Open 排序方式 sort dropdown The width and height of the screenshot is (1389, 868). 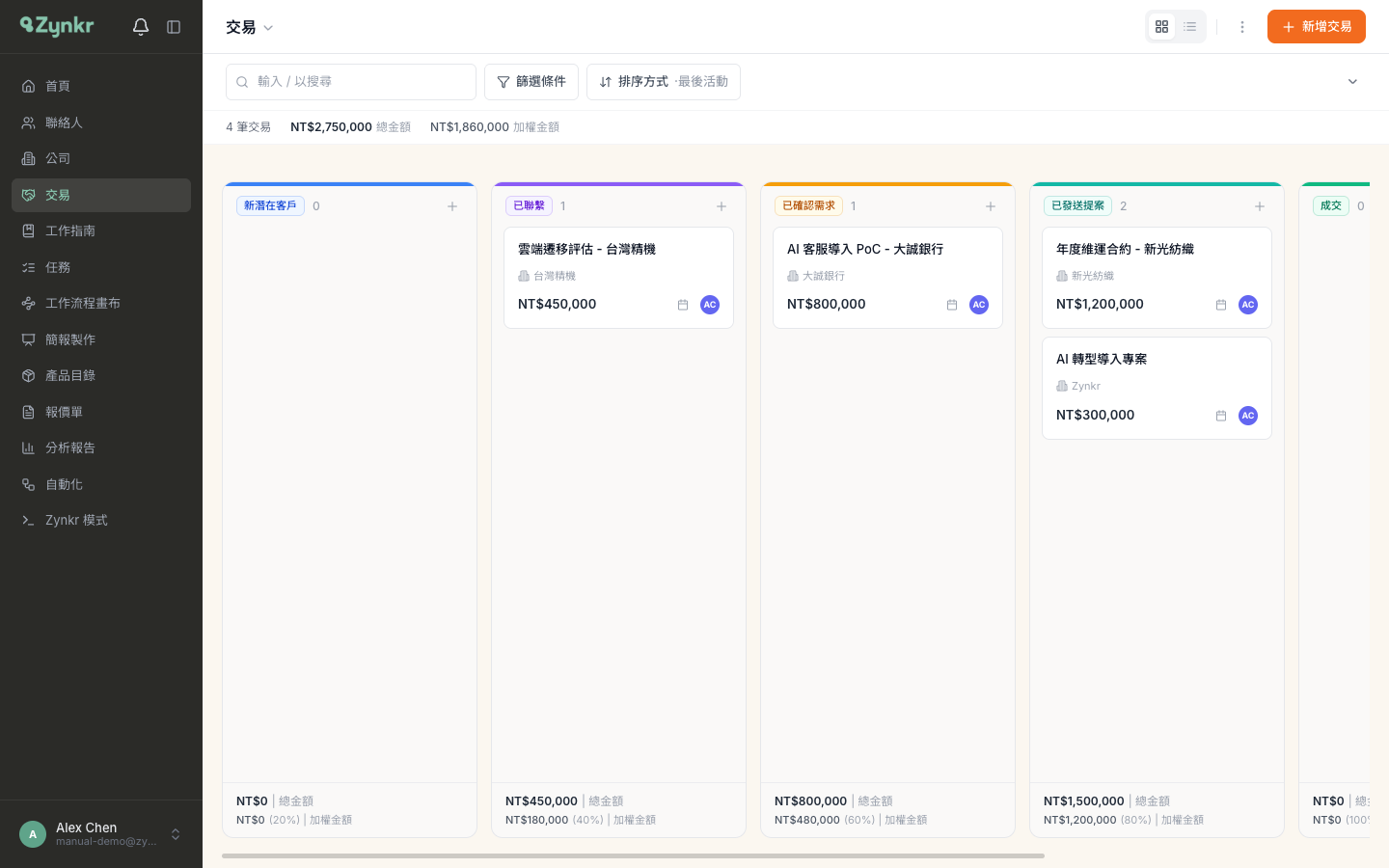pyautogui.click(x=664, y=82)
